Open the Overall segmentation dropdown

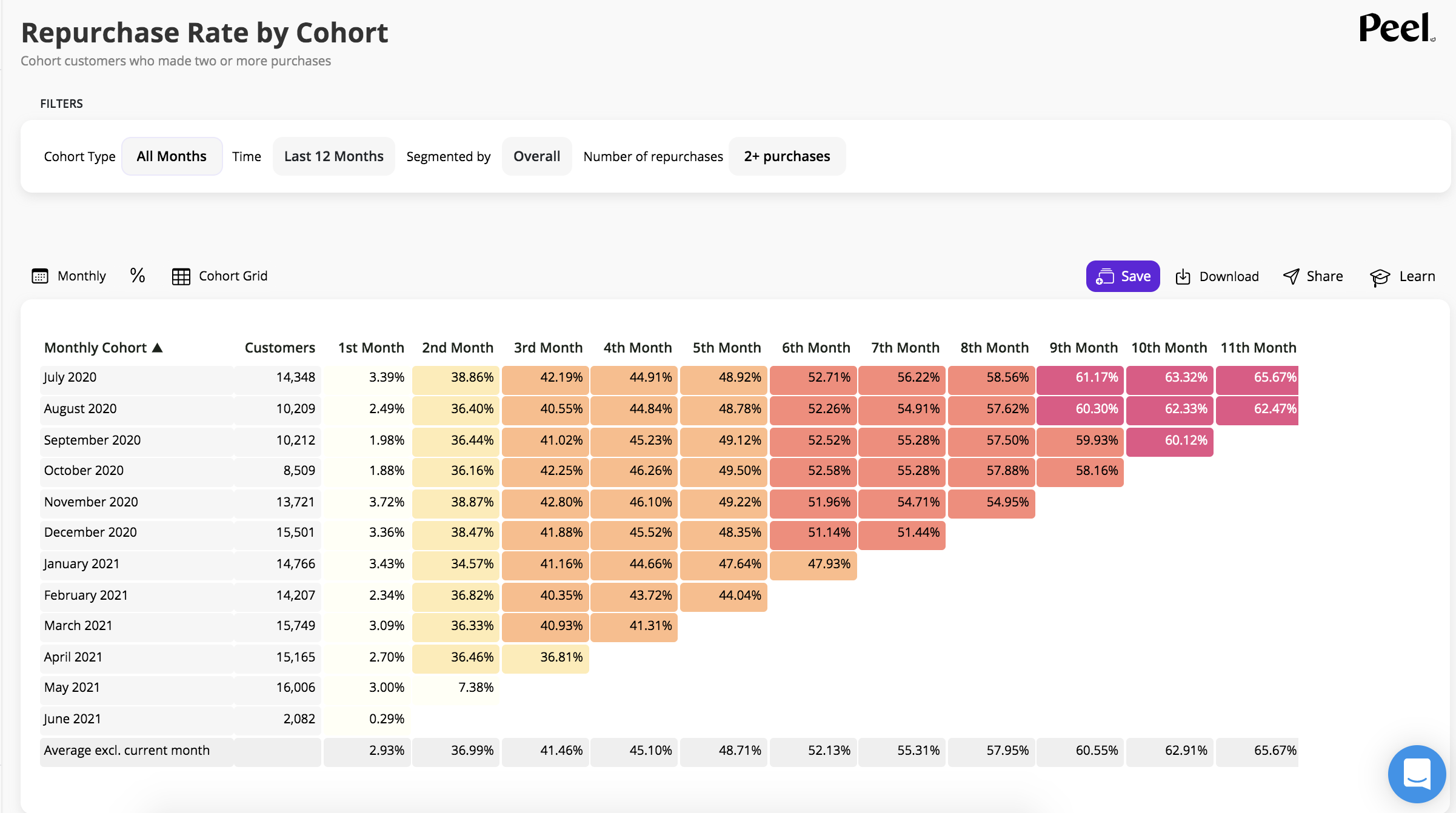point(536,156)
